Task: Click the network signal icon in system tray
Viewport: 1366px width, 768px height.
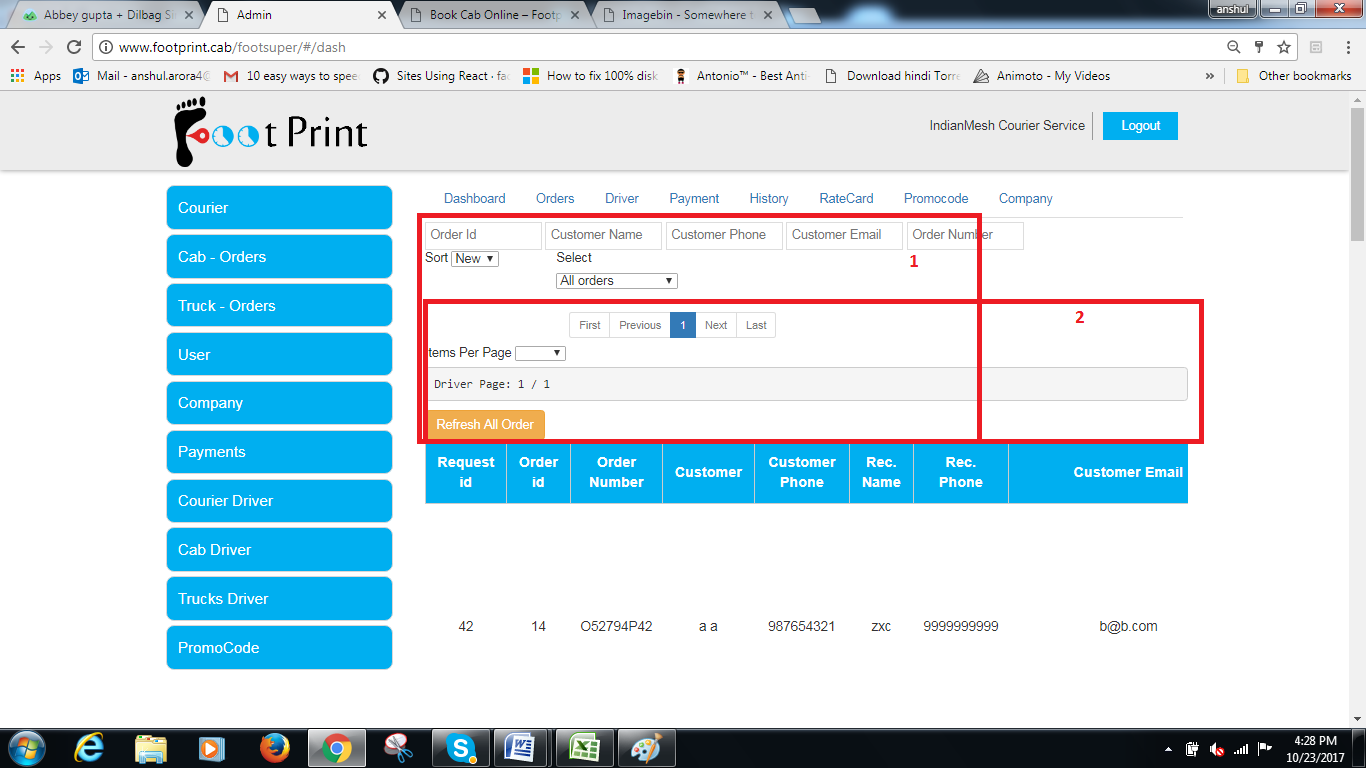Action: click(1241, 749)
